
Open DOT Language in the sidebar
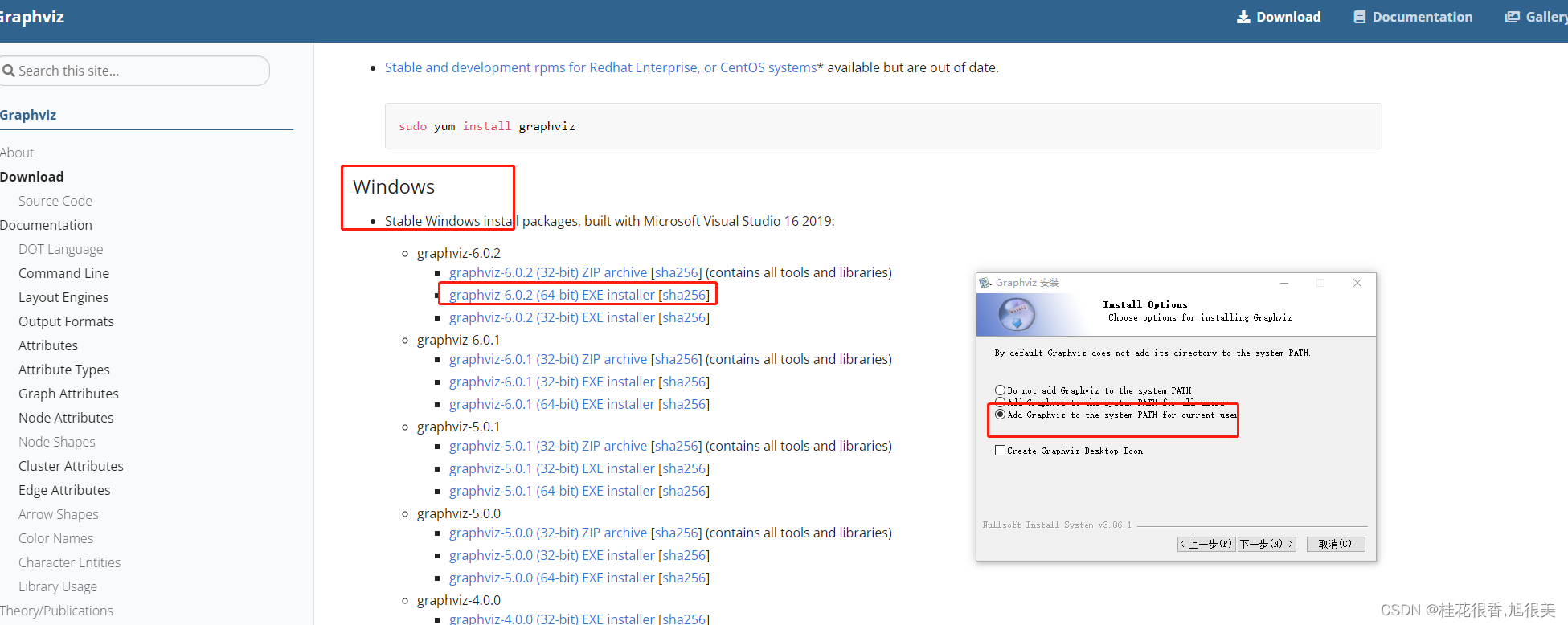[61, 249]
